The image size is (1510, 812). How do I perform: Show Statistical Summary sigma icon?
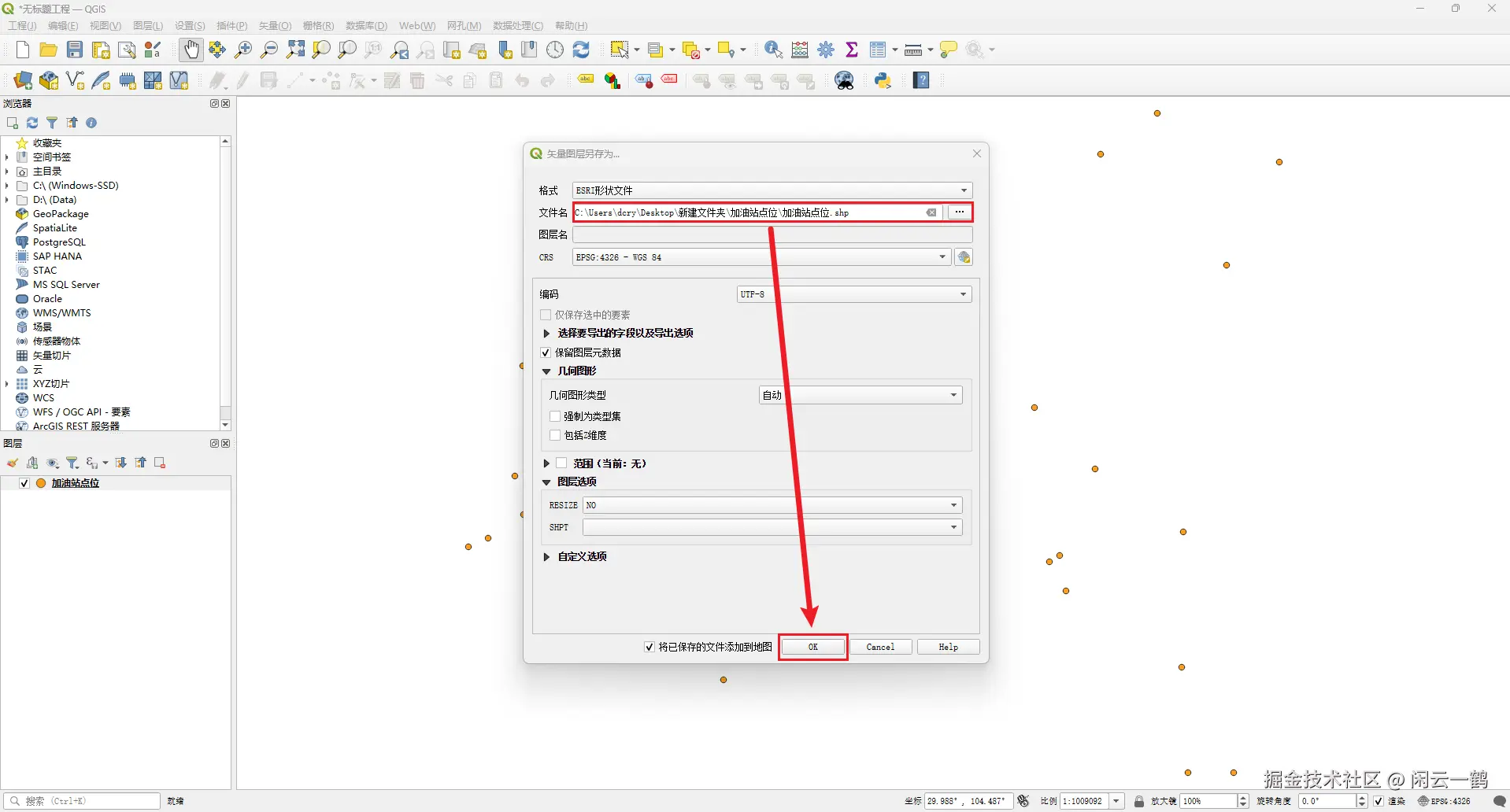pos(852,50)
